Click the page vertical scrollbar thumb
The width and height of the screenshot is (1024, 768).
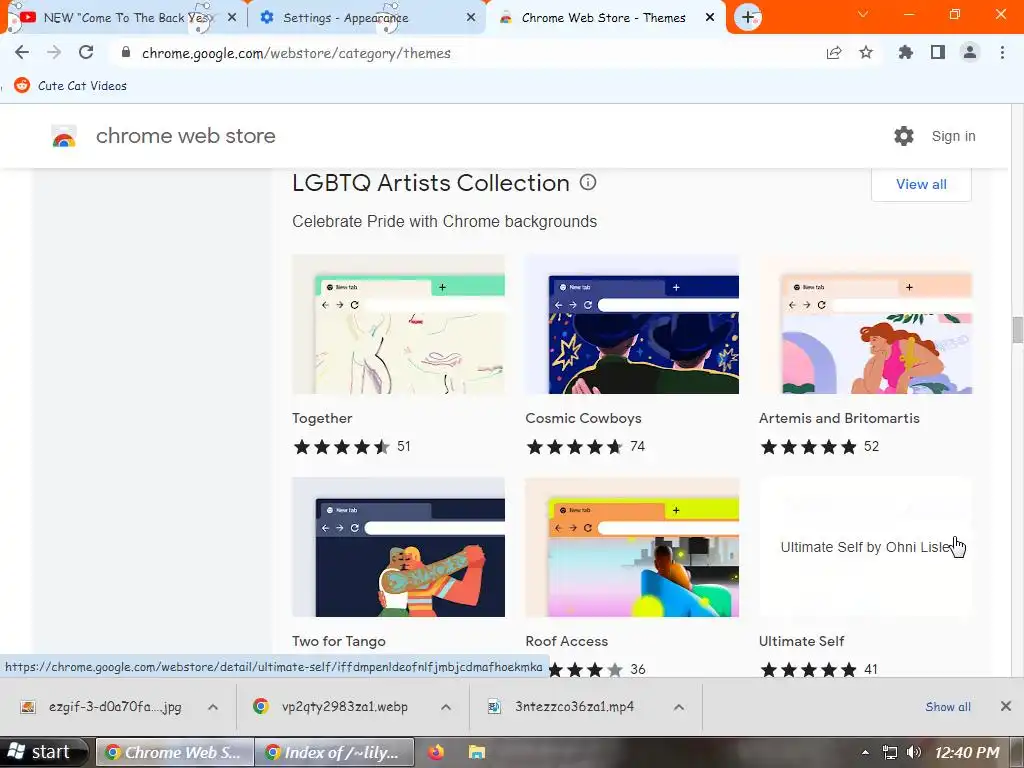1017,329
